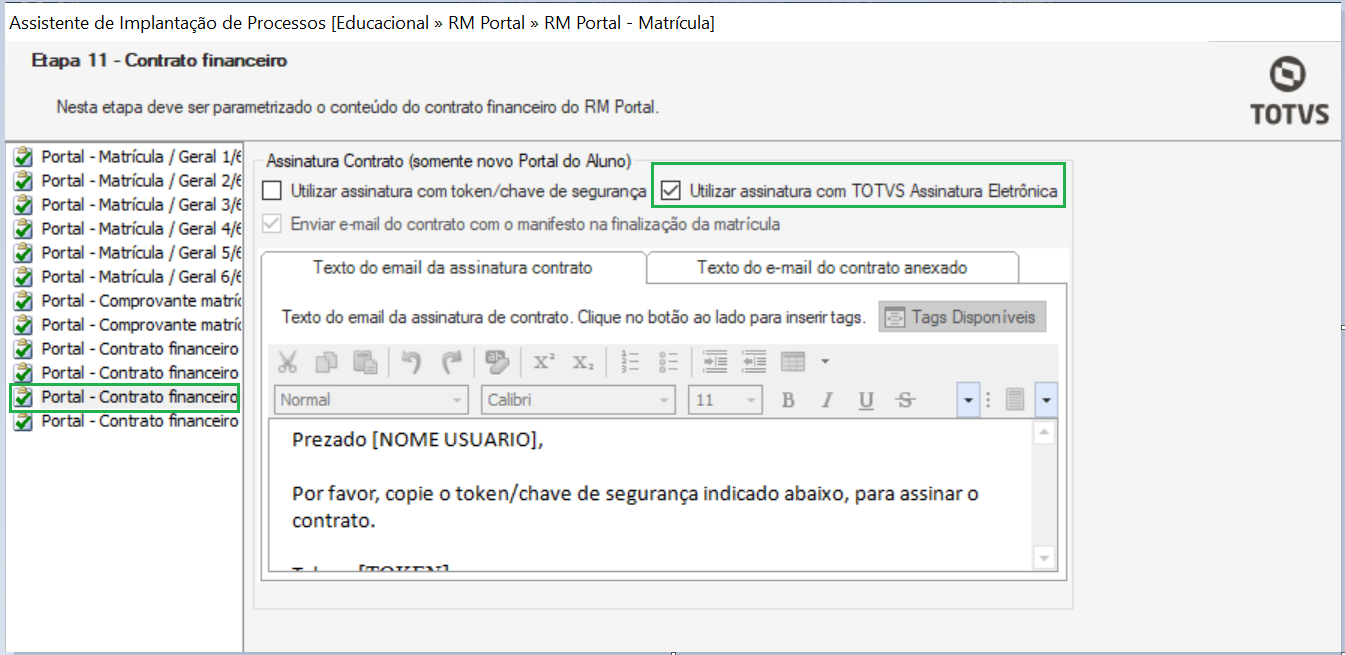Click the paragraph alignment icon

(1015, 400)
